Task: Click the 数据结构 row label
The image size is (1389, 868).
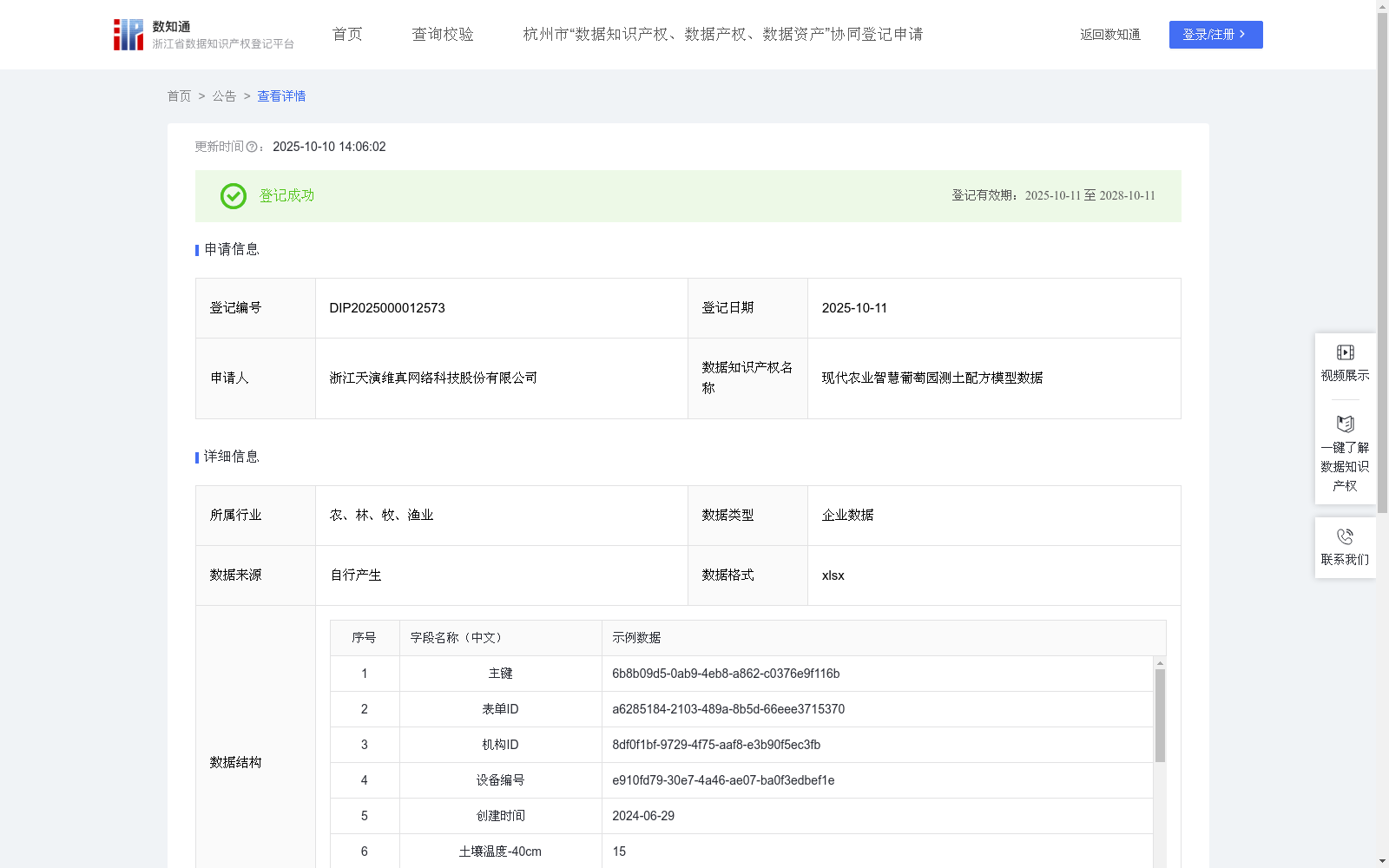Action: pos(235,763)
